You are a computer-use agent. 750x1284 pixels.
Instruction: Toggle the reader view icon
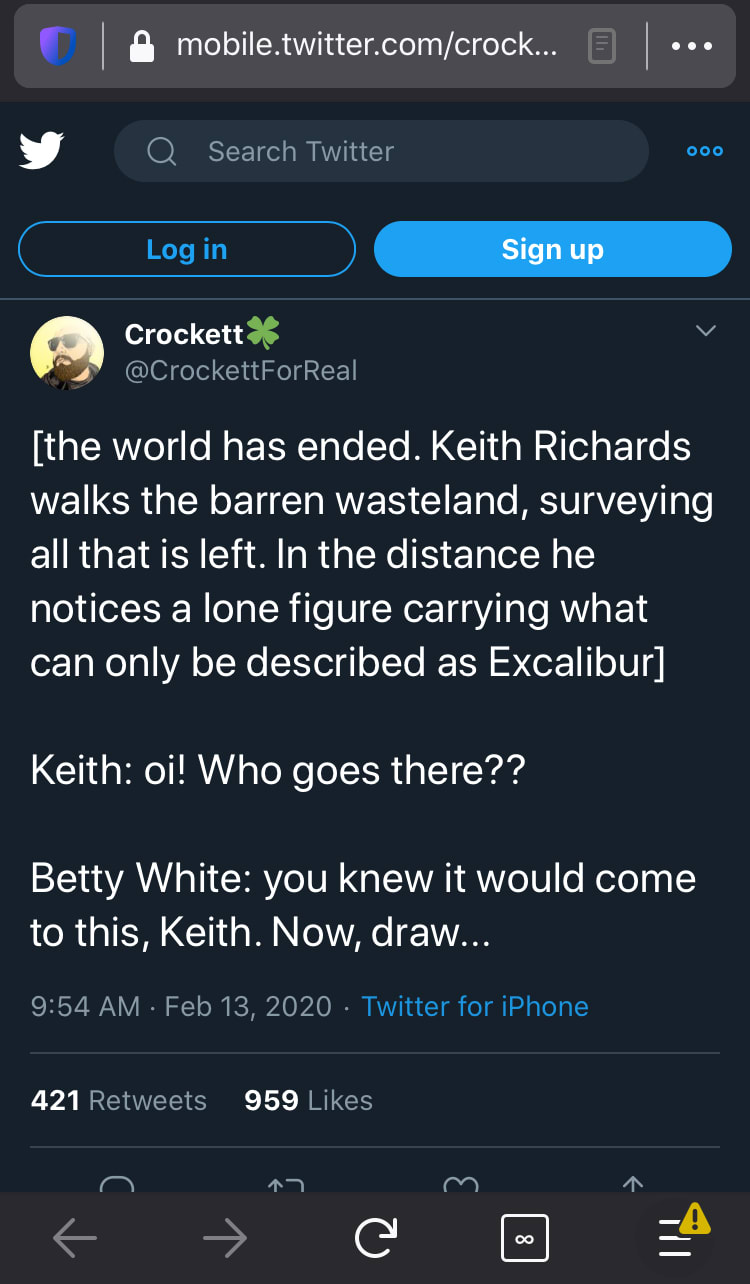coord(601,46)
